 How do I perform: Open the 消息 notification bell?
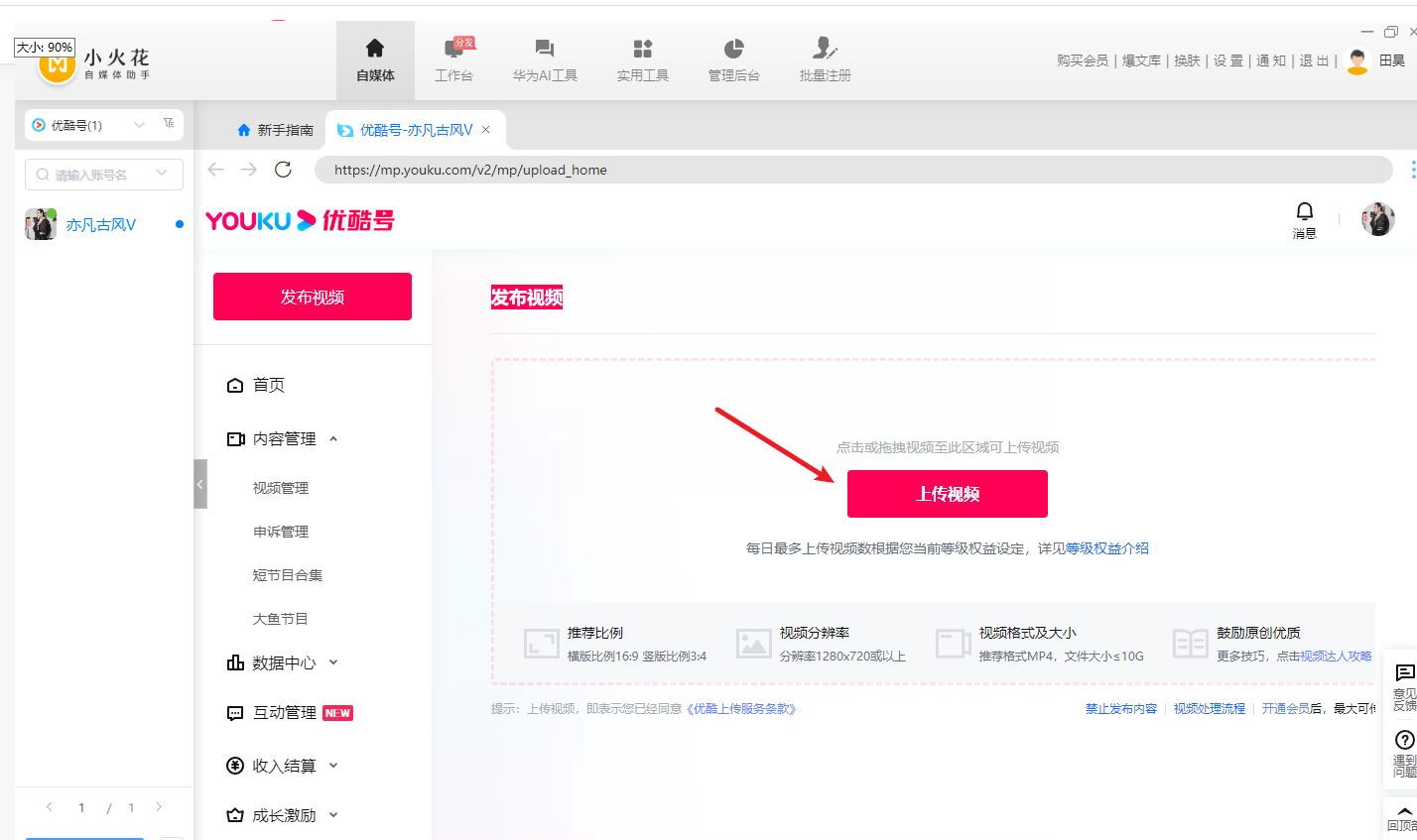pos(1304,220)
